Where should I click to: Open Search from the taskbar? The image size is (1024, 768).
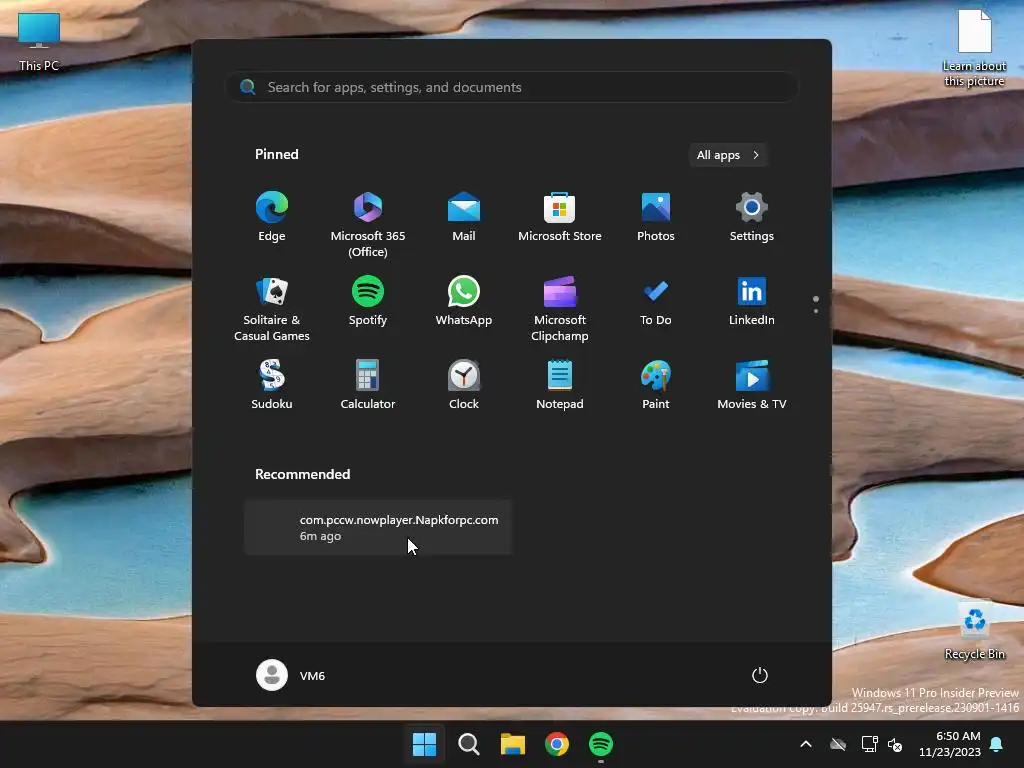[468, 744]
